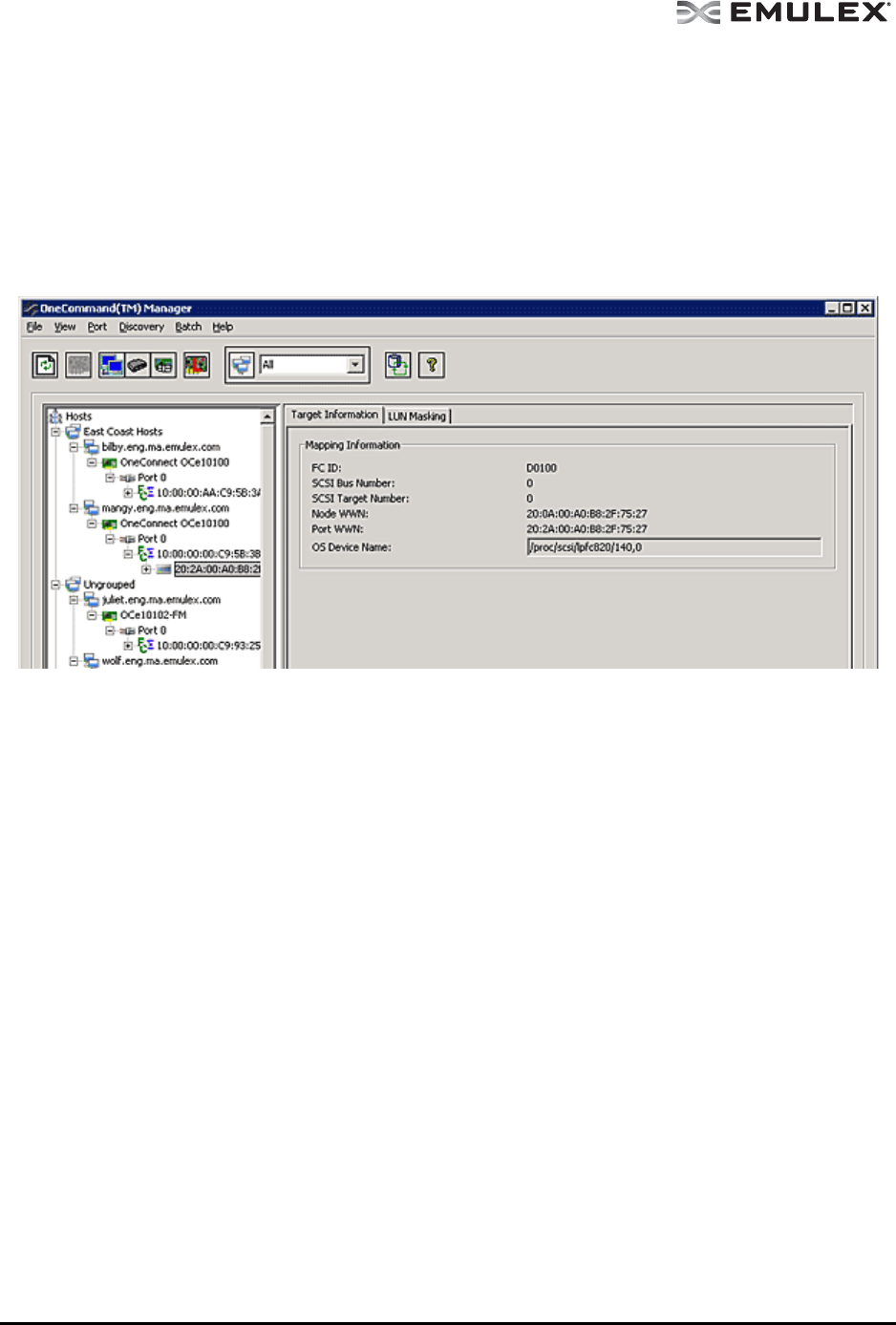Select the Target Information tab
This screenshot has width=896, height=1325.
tap(334, 415)
